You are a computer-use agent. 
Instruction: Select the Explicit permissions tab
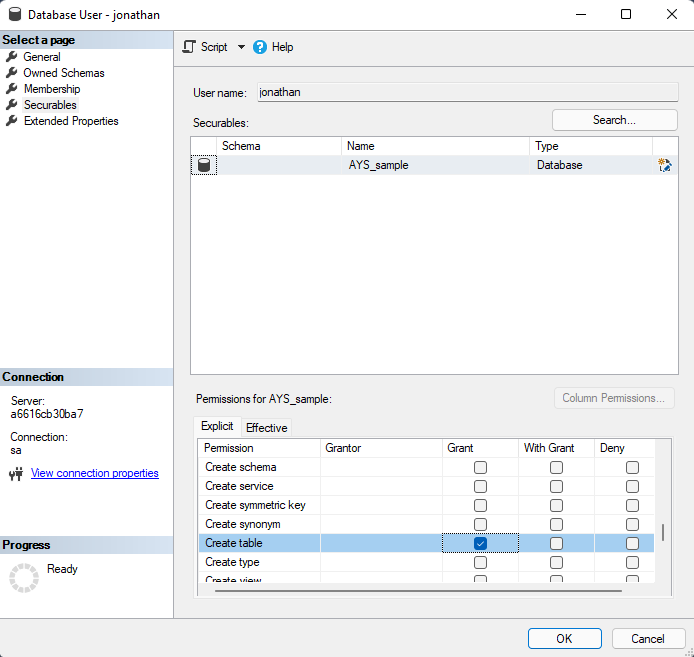217,427
